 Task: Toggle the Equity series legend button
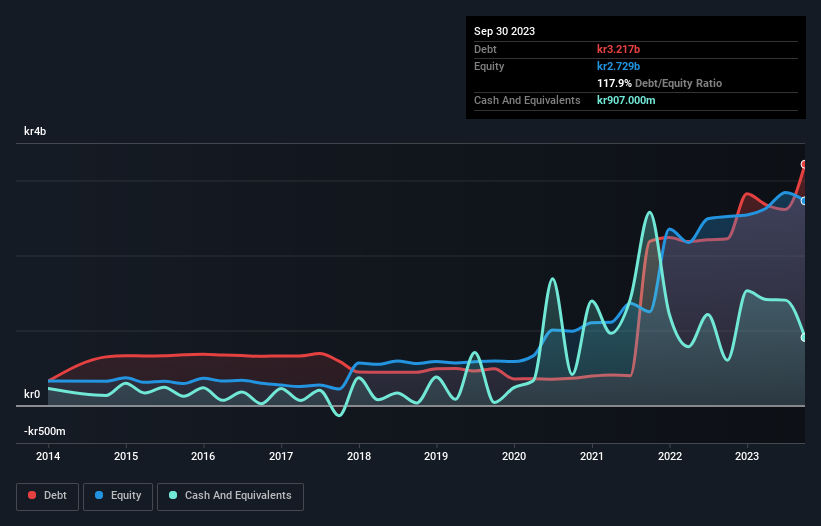click(x=118, y=496)
